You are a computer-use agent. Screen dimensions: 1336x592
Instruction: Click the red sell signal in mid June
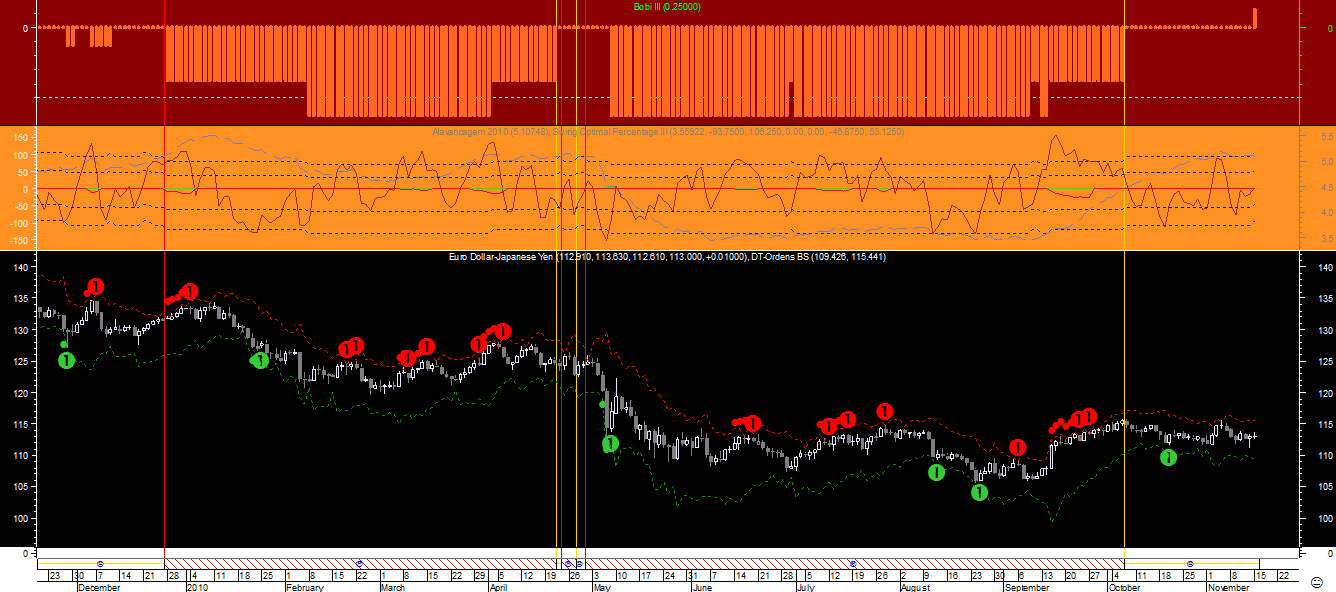tap(753, 423)
